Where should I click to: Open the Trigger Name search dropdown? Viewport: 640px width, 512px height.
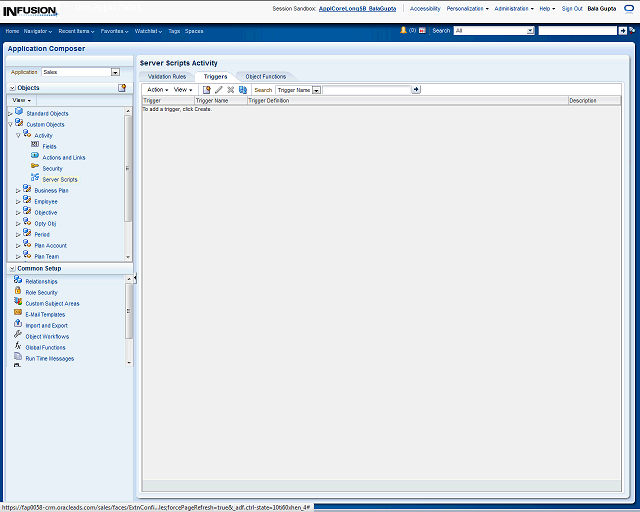(316, 90)
